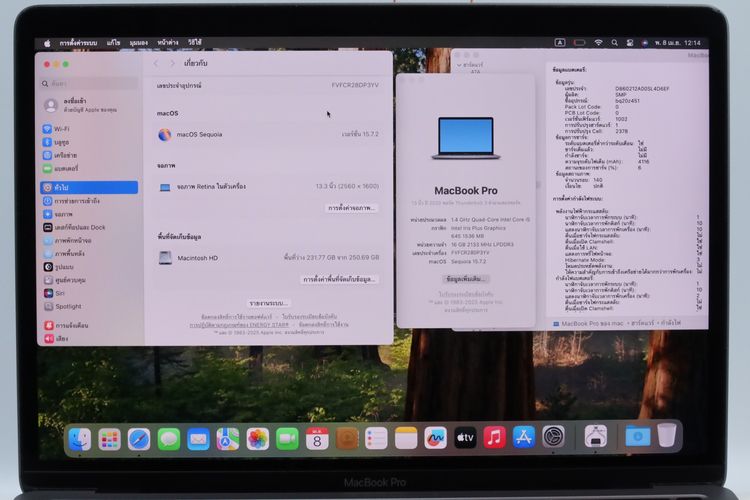Go forward with the settings forward arrow
Screen dimensions: 750x500
[x=173, y=64]
